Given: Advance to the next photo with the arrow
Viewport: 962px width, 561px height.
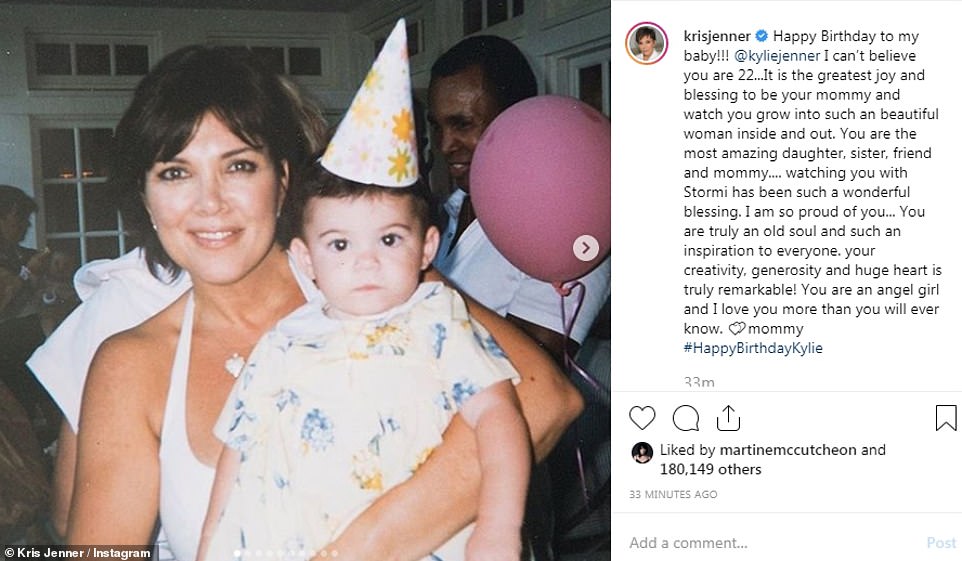Looking at the screenshot, I should (x=586, y=248).
